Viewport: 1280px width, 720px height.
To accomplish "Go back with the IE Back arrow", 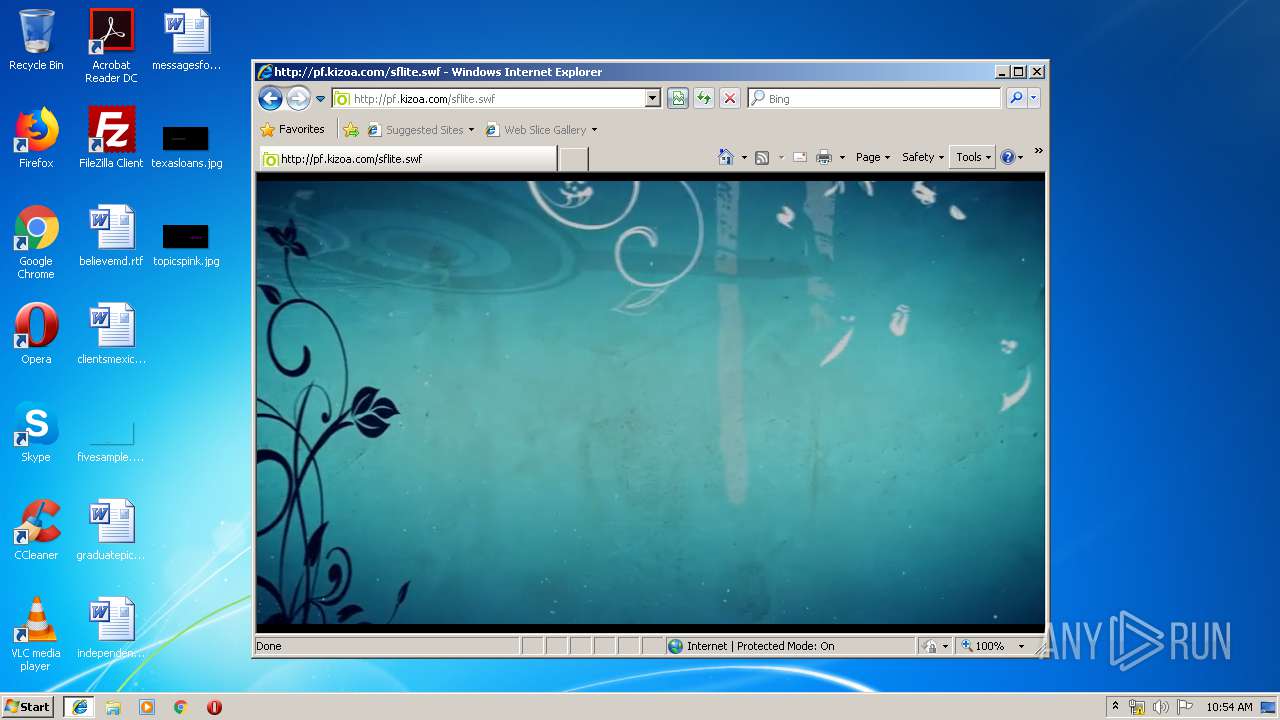I will 270,98.
